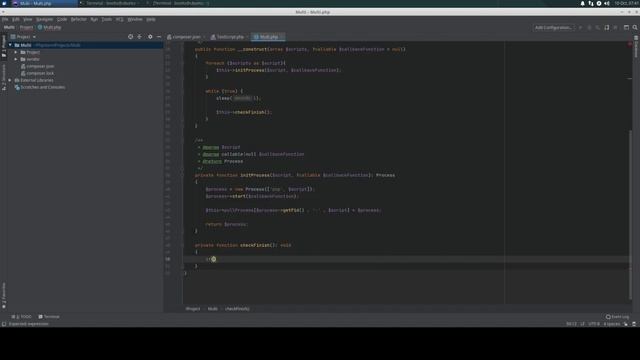The image size is (640, 360).
Task: Open the Edit menu
Action: (16, 19)
